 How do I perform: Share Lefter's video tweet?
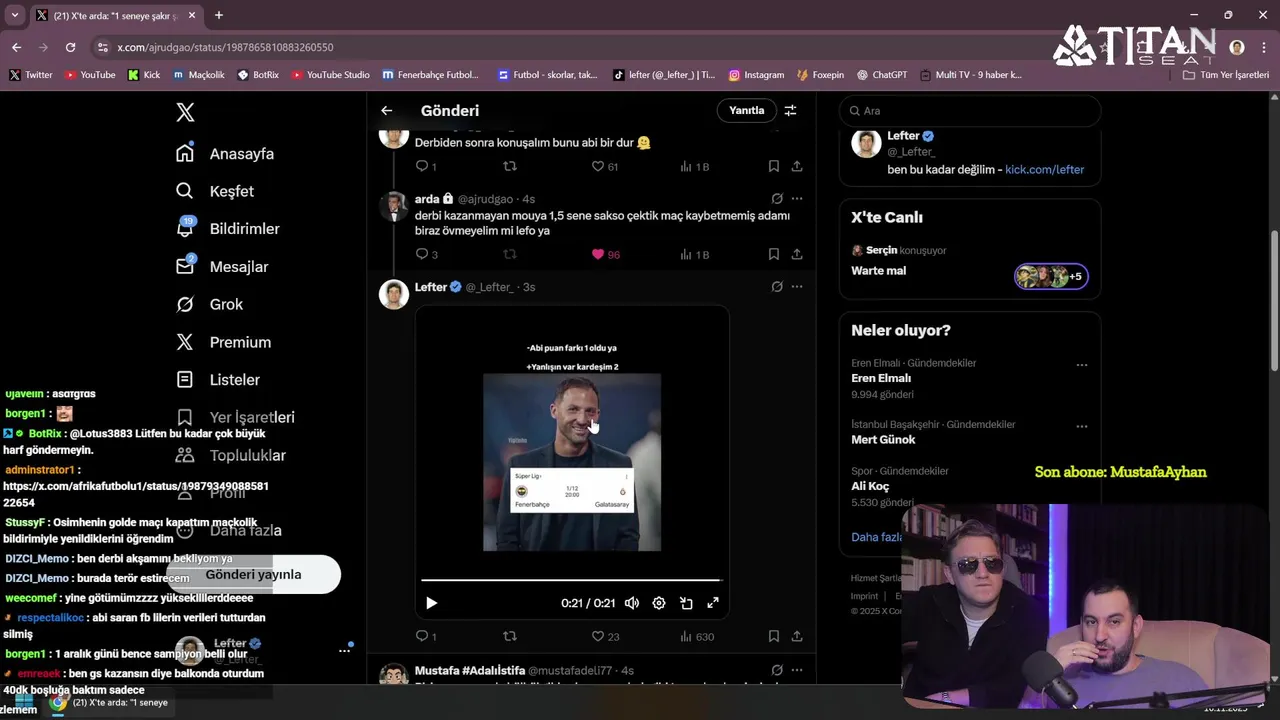coord(797,636)
